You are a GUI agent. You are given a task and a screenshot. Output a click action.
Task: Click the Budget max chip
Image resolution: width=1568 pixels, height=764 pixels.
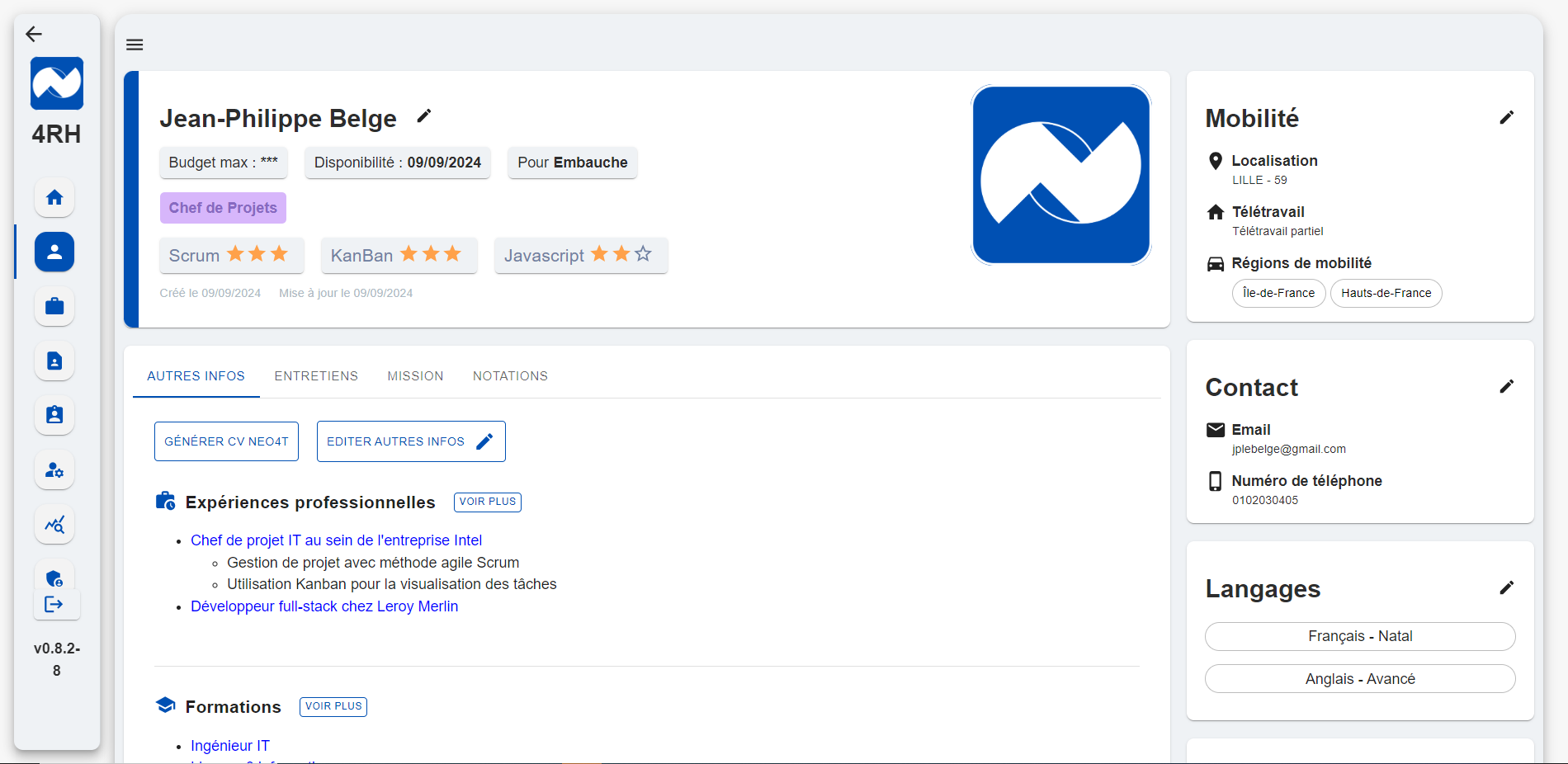(224, 163)
